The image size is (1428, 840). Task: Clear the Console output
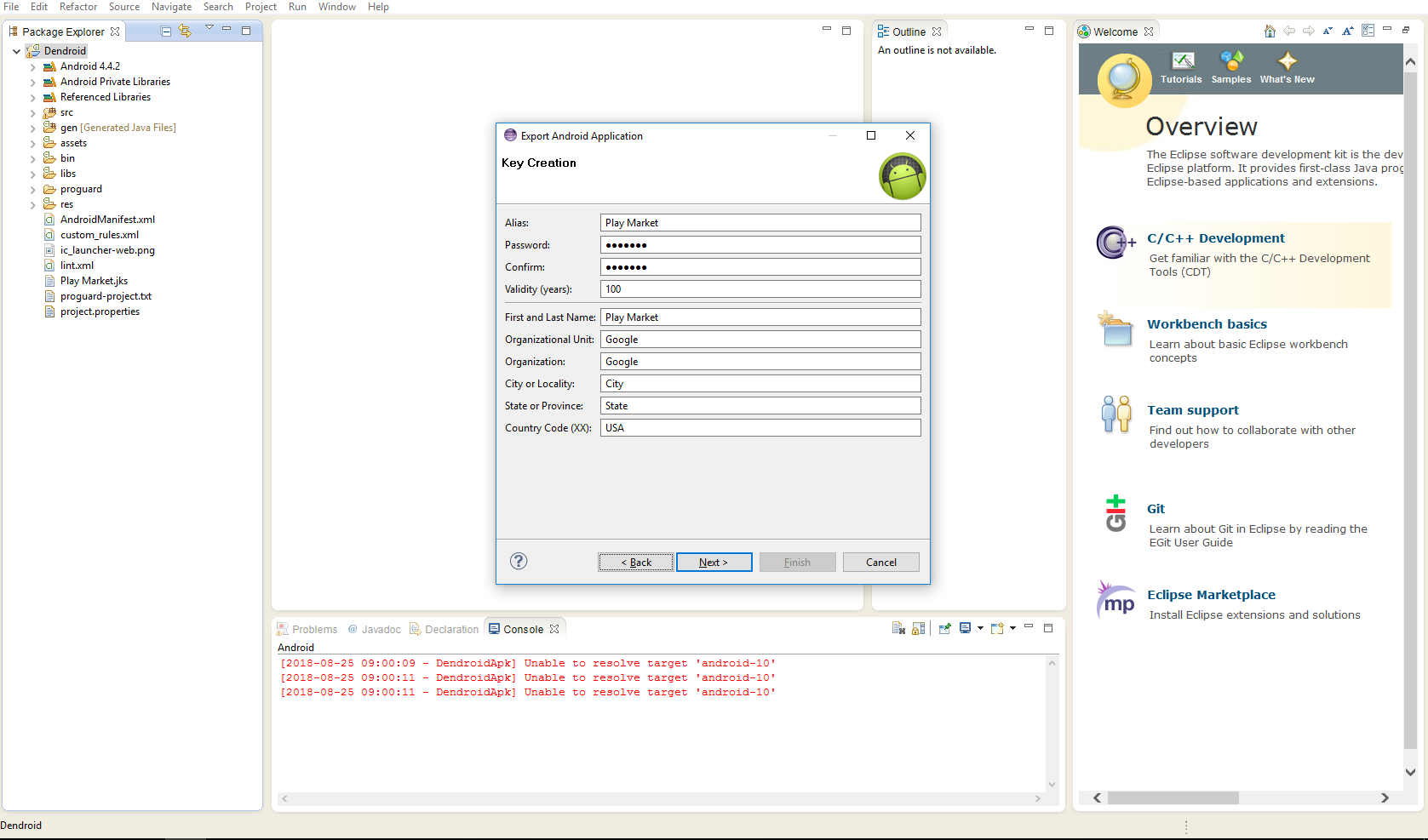click(x=898, y=629)
